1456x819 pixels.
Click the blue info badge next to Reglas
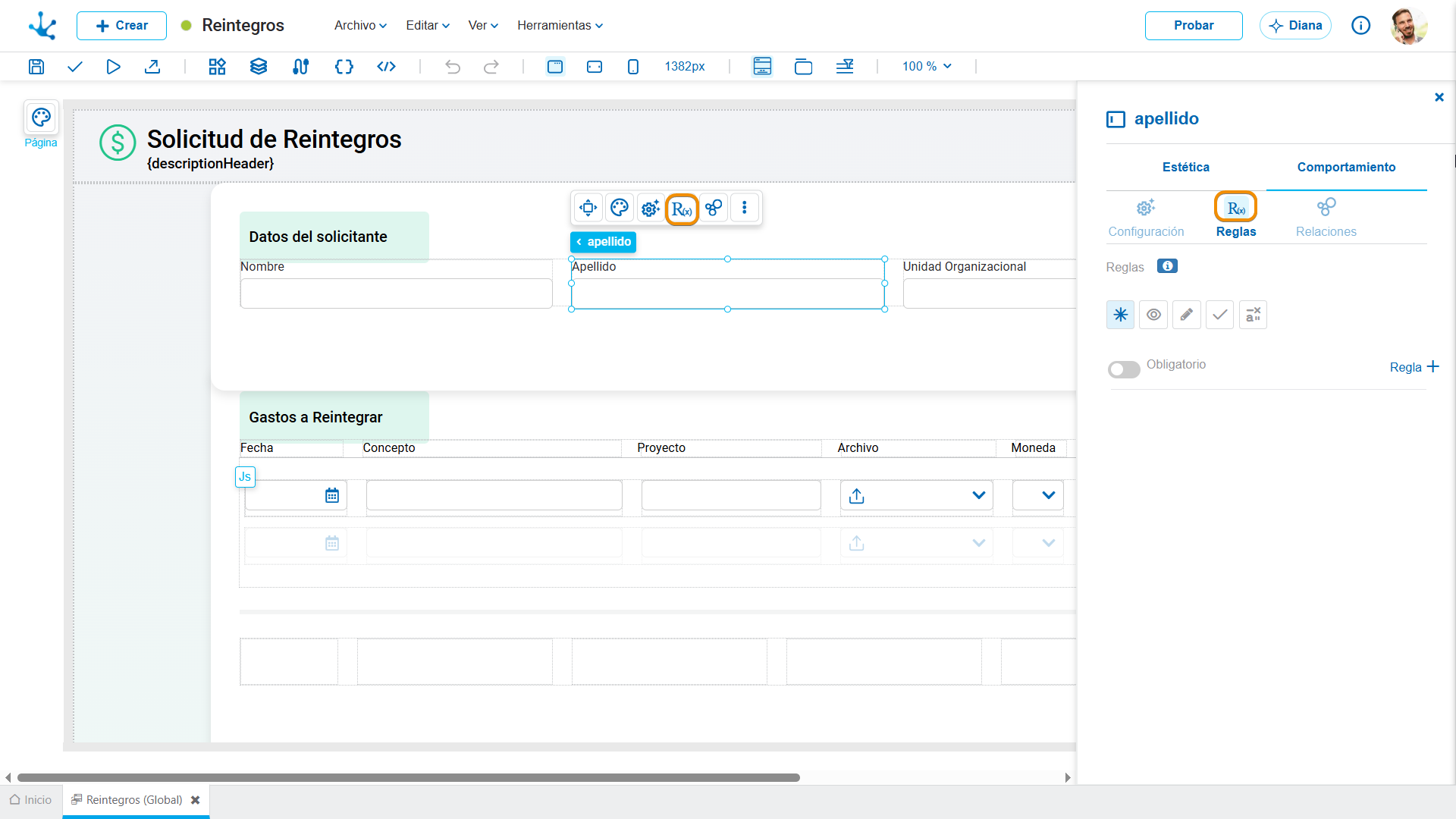coord(1167,266)
